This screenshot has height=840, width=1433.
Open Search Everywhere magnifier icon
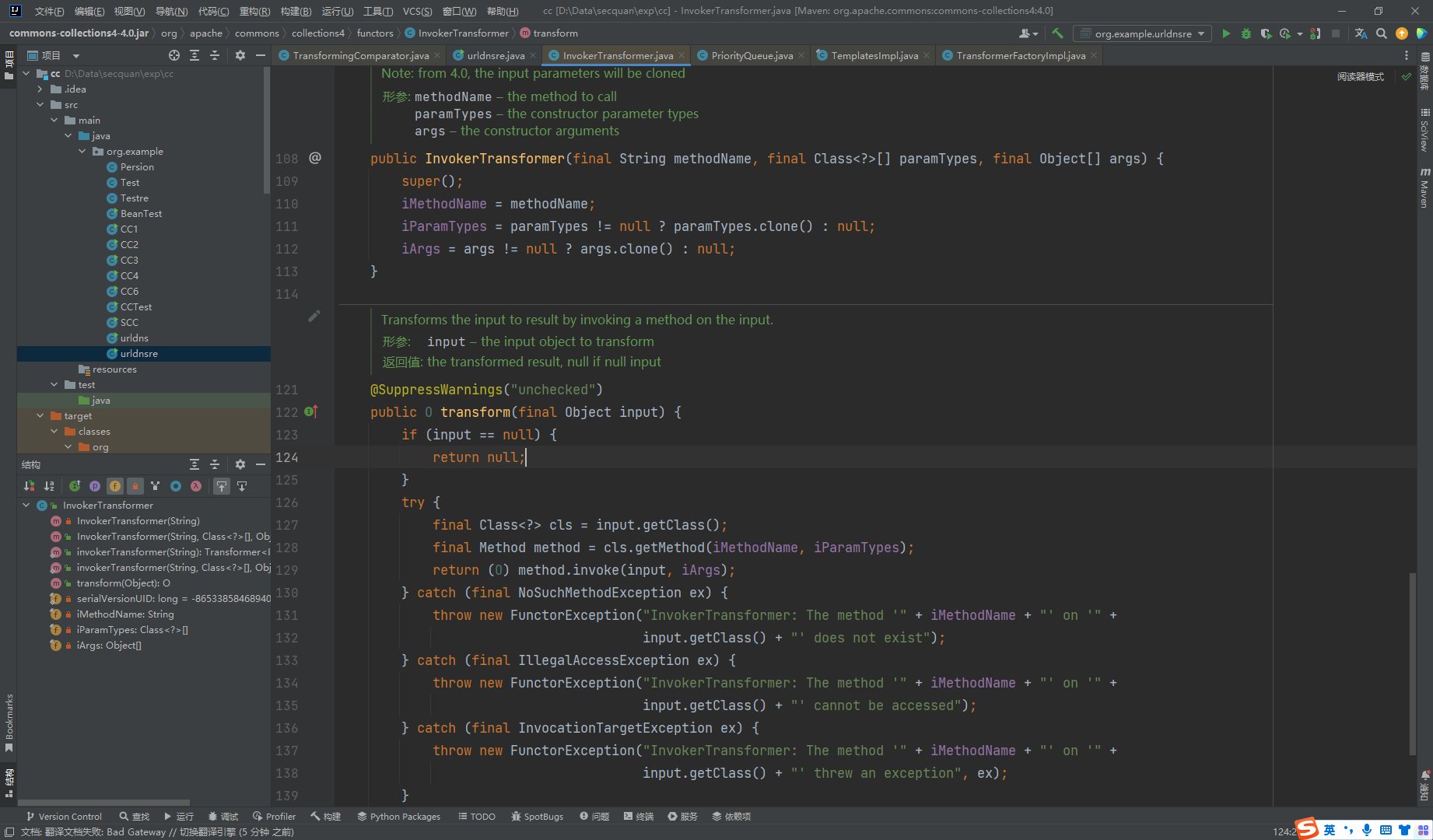(1381, 33)
